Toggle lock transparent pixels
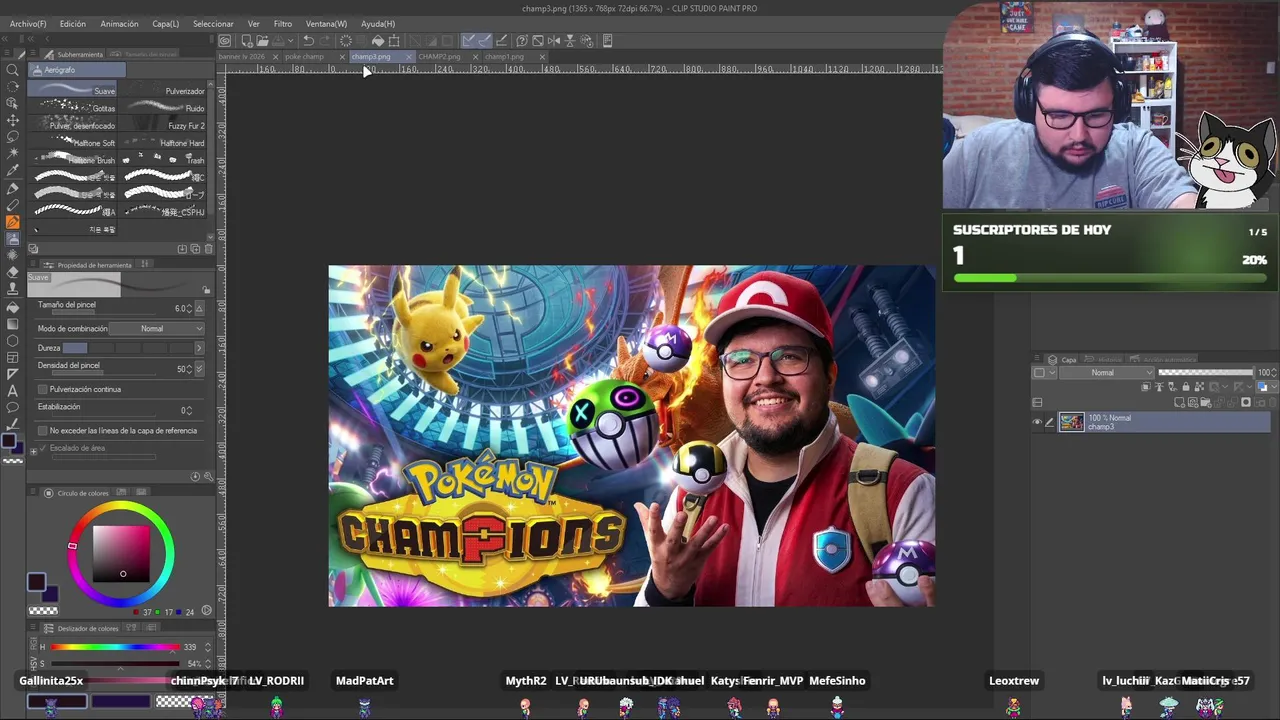This screenshot has width=1280, height=720. coord(1198,387)
